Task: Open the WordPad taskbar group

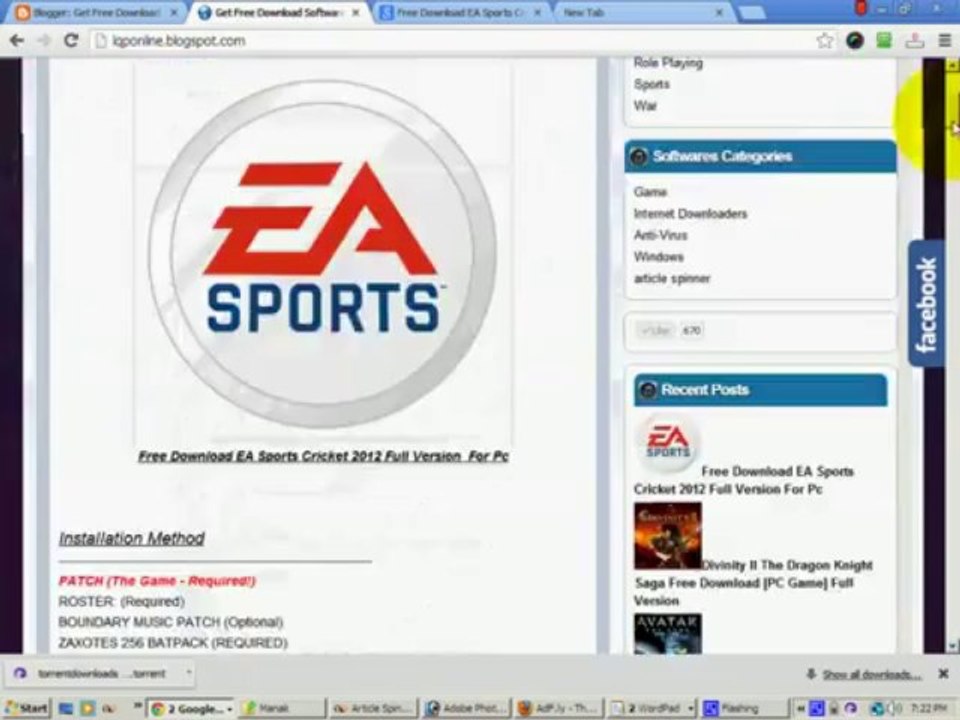Action: tap(653, 708)
